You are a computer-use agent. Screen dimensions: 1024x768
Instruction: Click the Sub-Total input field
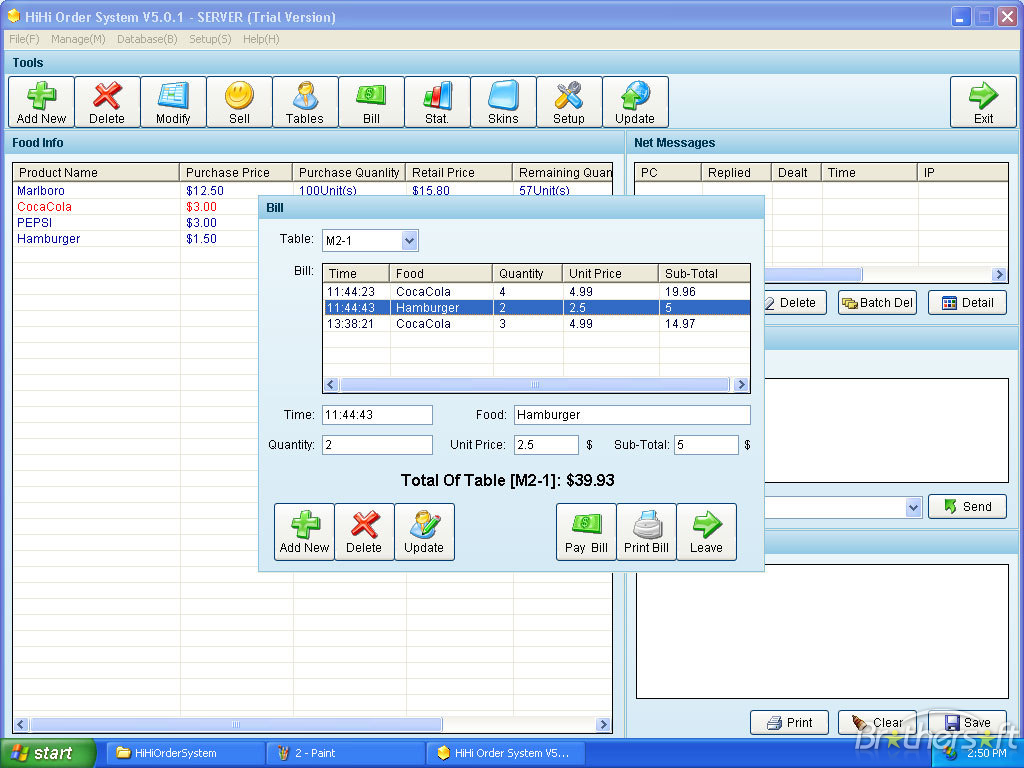[707, 445]
